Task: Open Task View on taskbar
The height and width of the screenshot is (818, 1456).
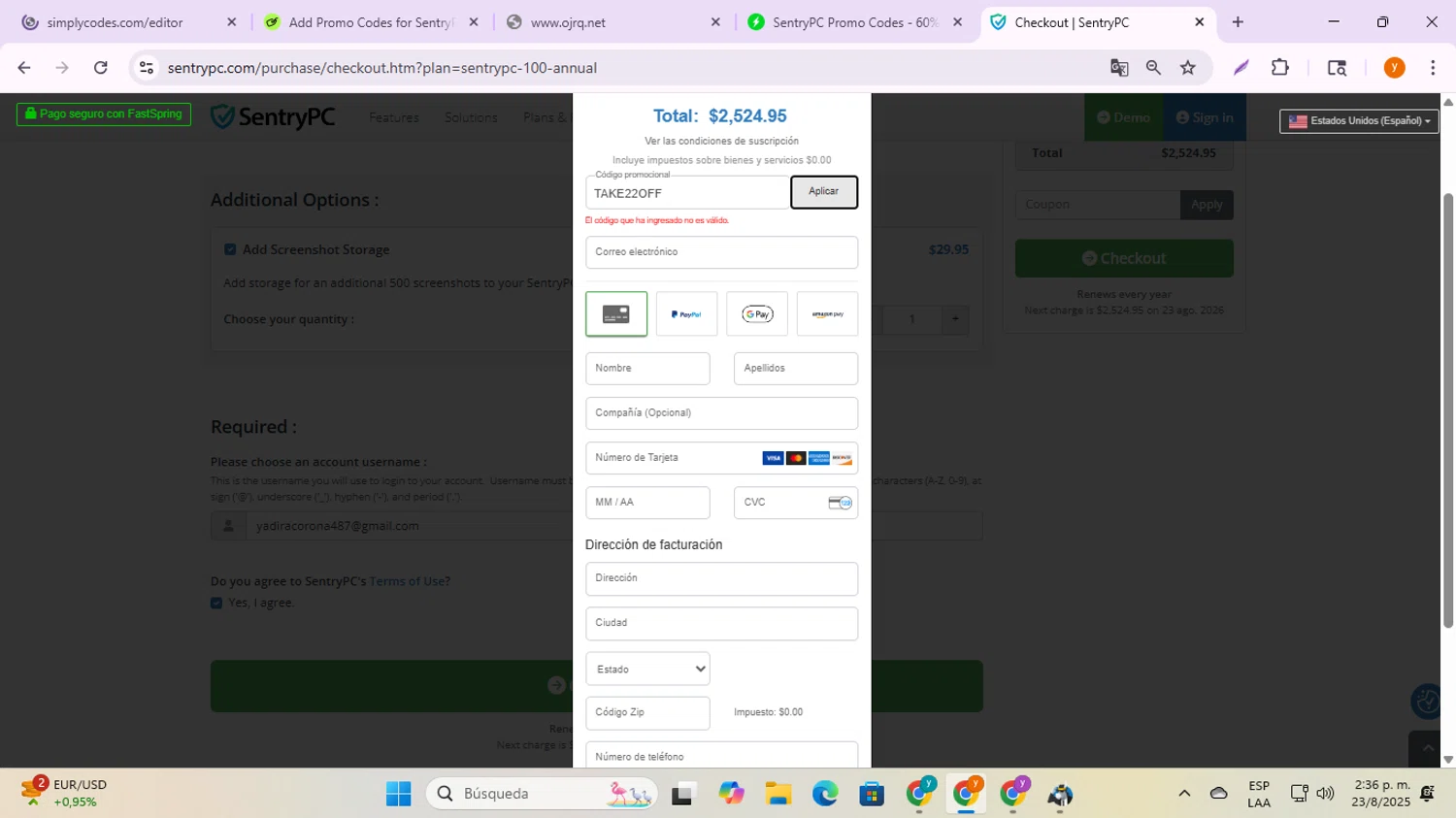Action: click(683, 794)
